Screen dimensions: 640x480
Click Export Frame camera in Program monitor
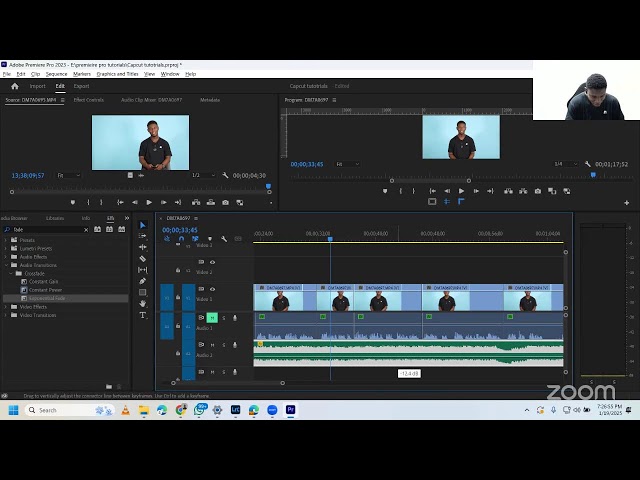tap(538, 191)
